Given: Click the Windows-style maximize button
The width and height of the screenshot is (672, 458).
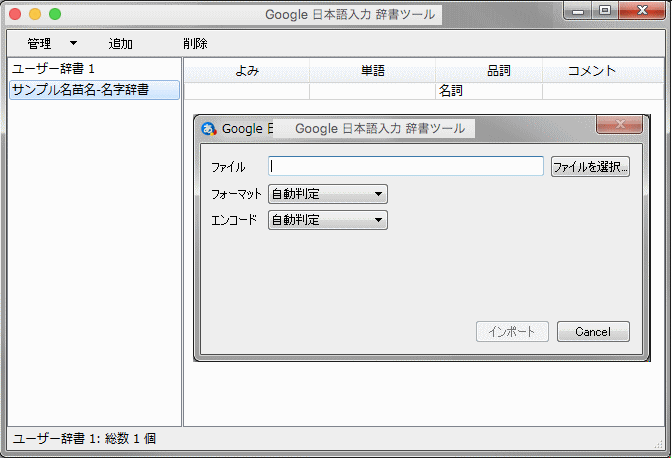Looking at the screenshot, I should 605,10.
